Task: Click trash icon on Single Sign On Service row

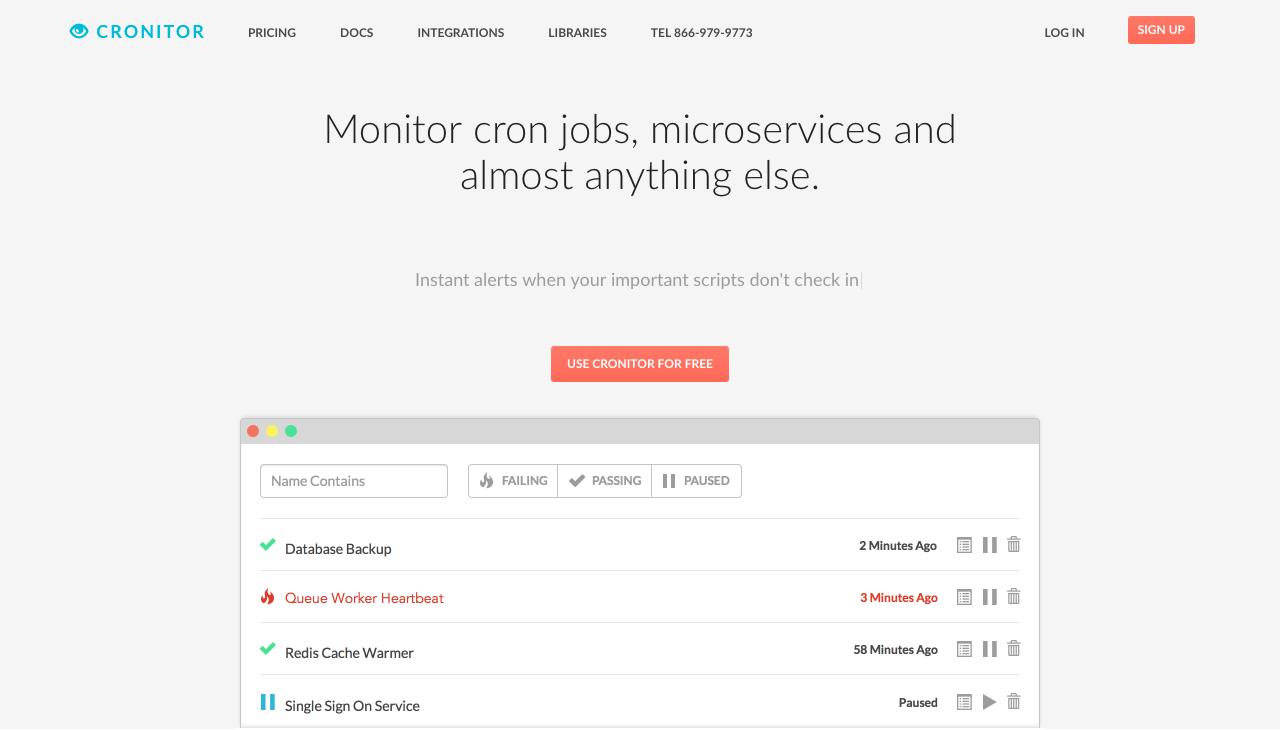Action: click(1014, 702)
